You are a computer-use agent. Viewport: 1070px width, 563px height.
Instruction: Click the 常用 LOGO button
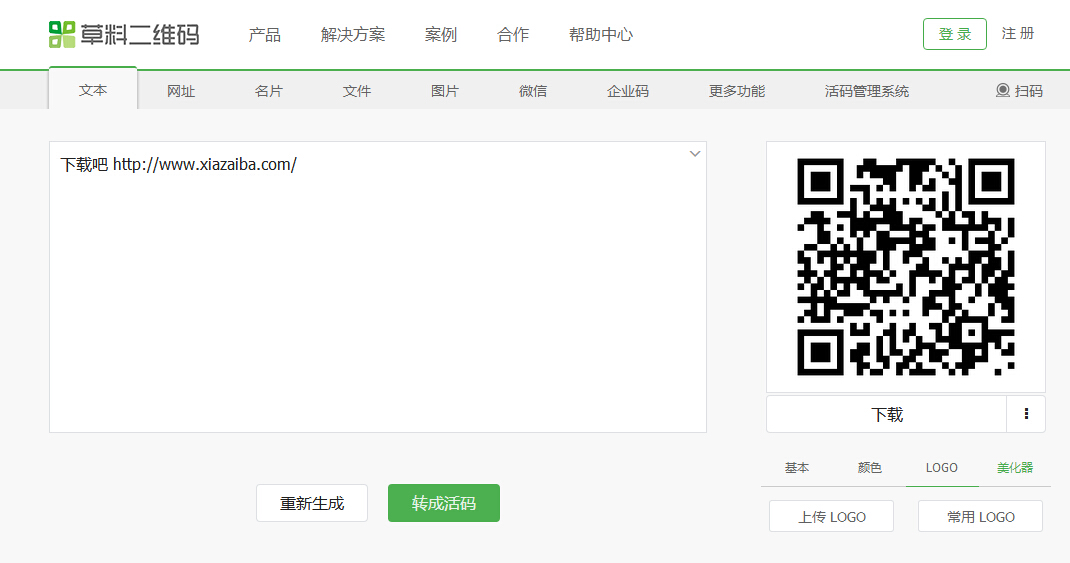pos(980,517)
